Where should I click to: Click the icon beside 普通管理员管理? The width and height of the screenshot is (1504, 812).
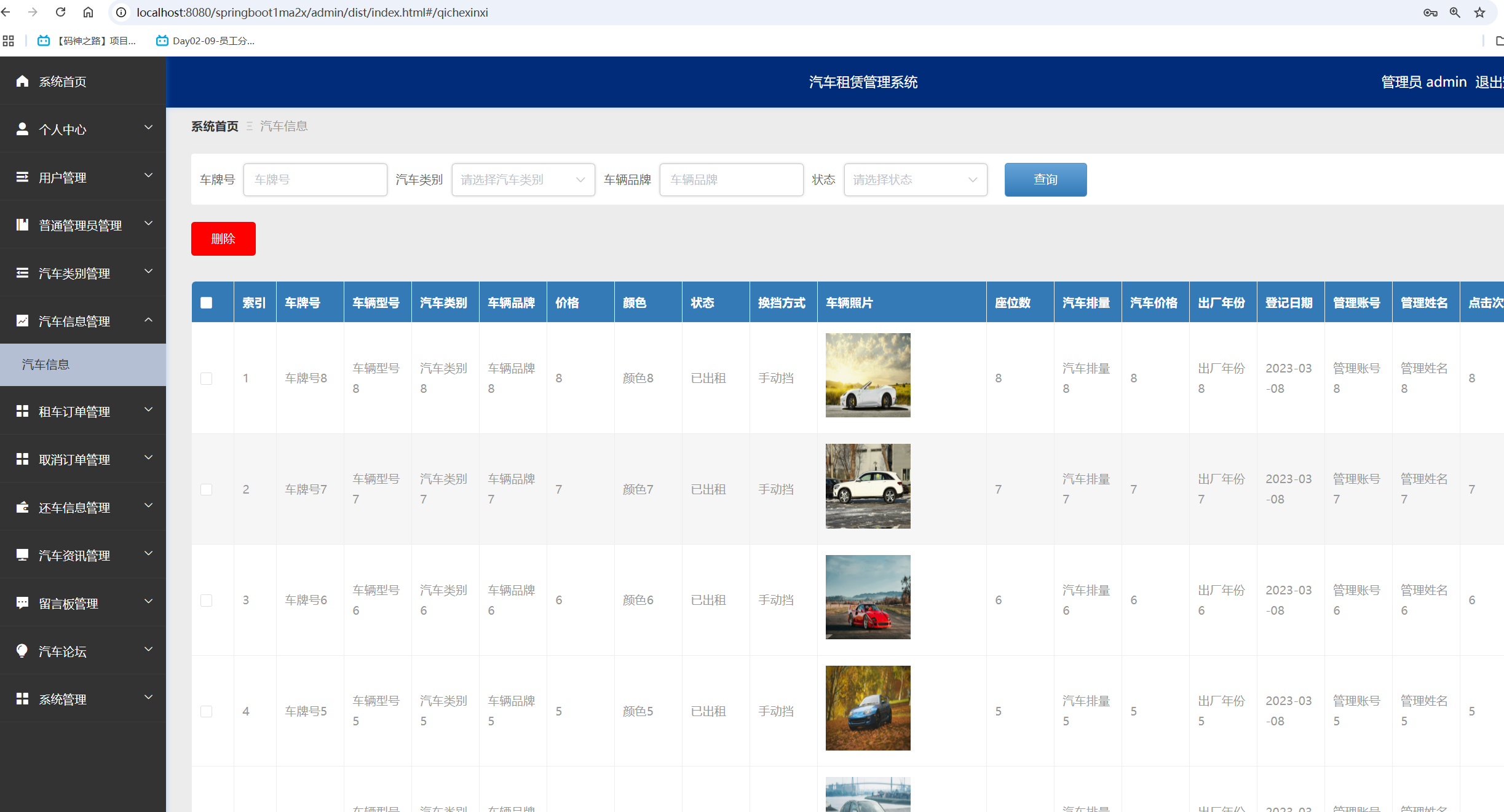tap(22, 225)
